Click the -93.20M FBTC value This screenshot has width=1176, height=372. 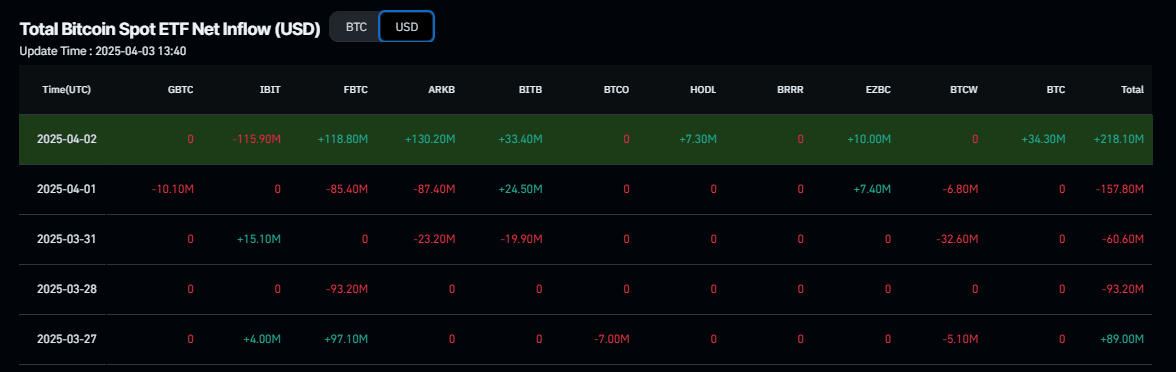(347, 289)
